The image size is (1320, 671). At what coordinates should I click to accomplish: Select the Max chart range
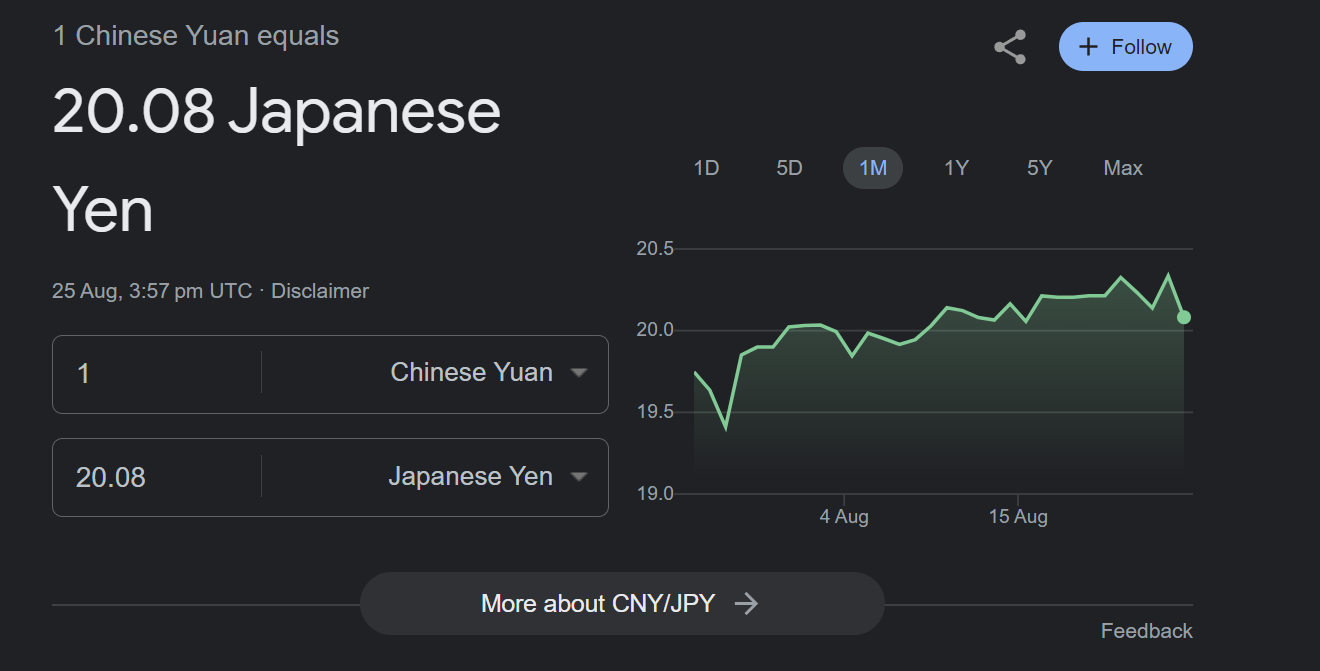[x=1123, y=168]
